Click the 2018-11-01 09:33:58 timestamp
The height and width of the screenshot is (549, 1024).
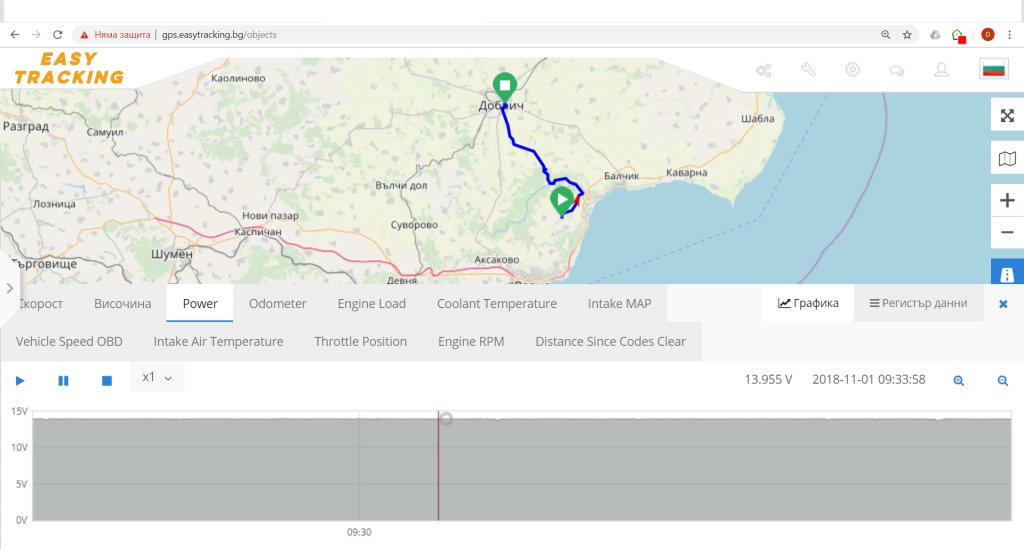pos(869,379)
